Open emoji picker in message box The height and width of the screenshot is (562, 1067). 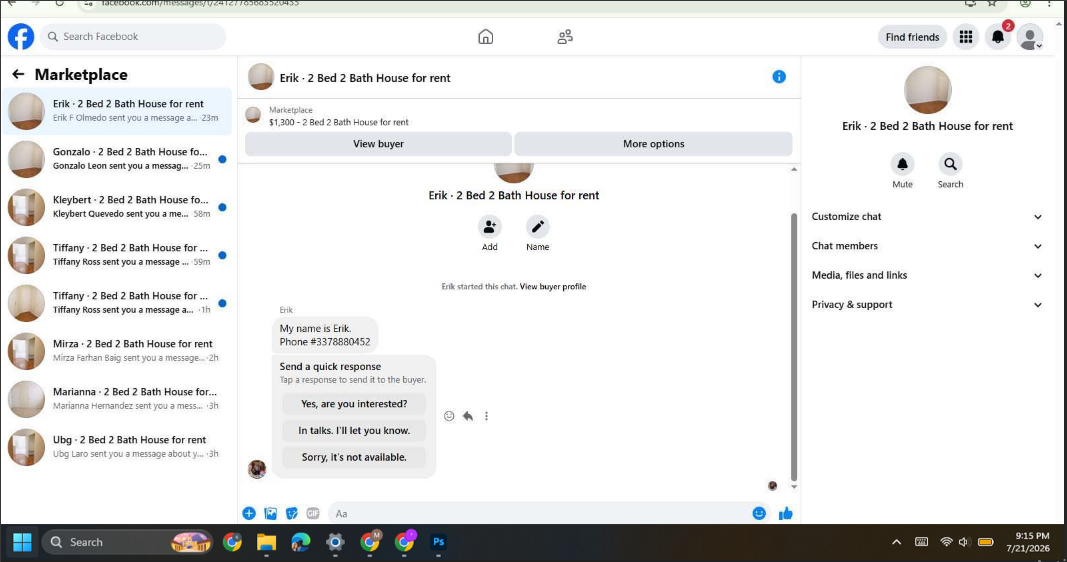click(x=759, y=514)
